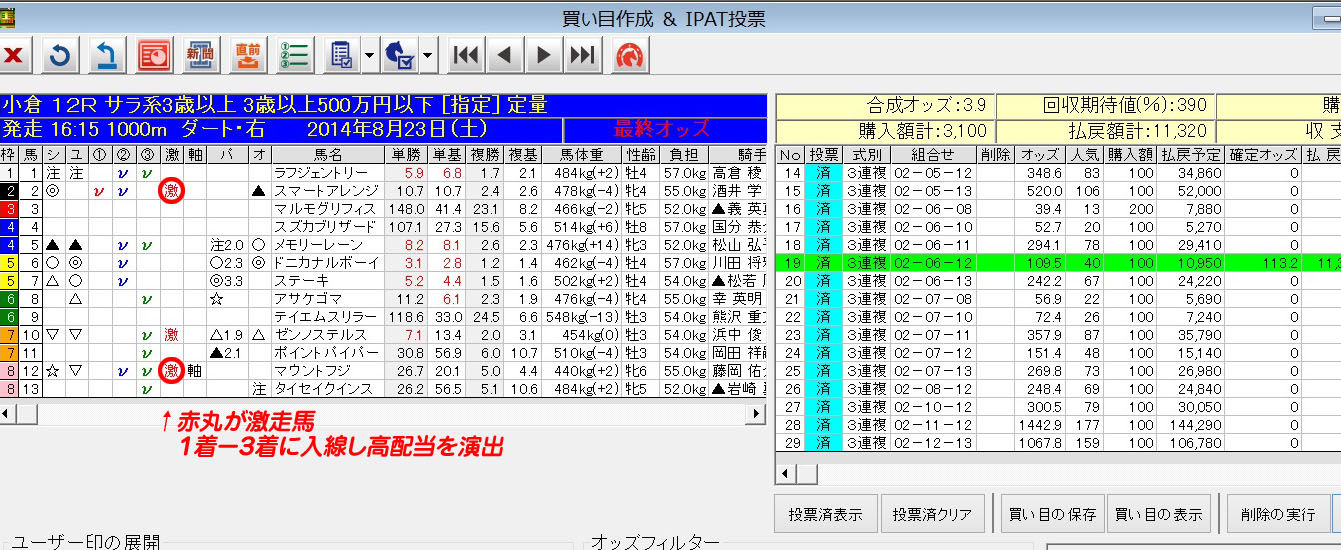
Task: Click odds value 1442.9 in bets table
Action: (x=1040, y=425)
